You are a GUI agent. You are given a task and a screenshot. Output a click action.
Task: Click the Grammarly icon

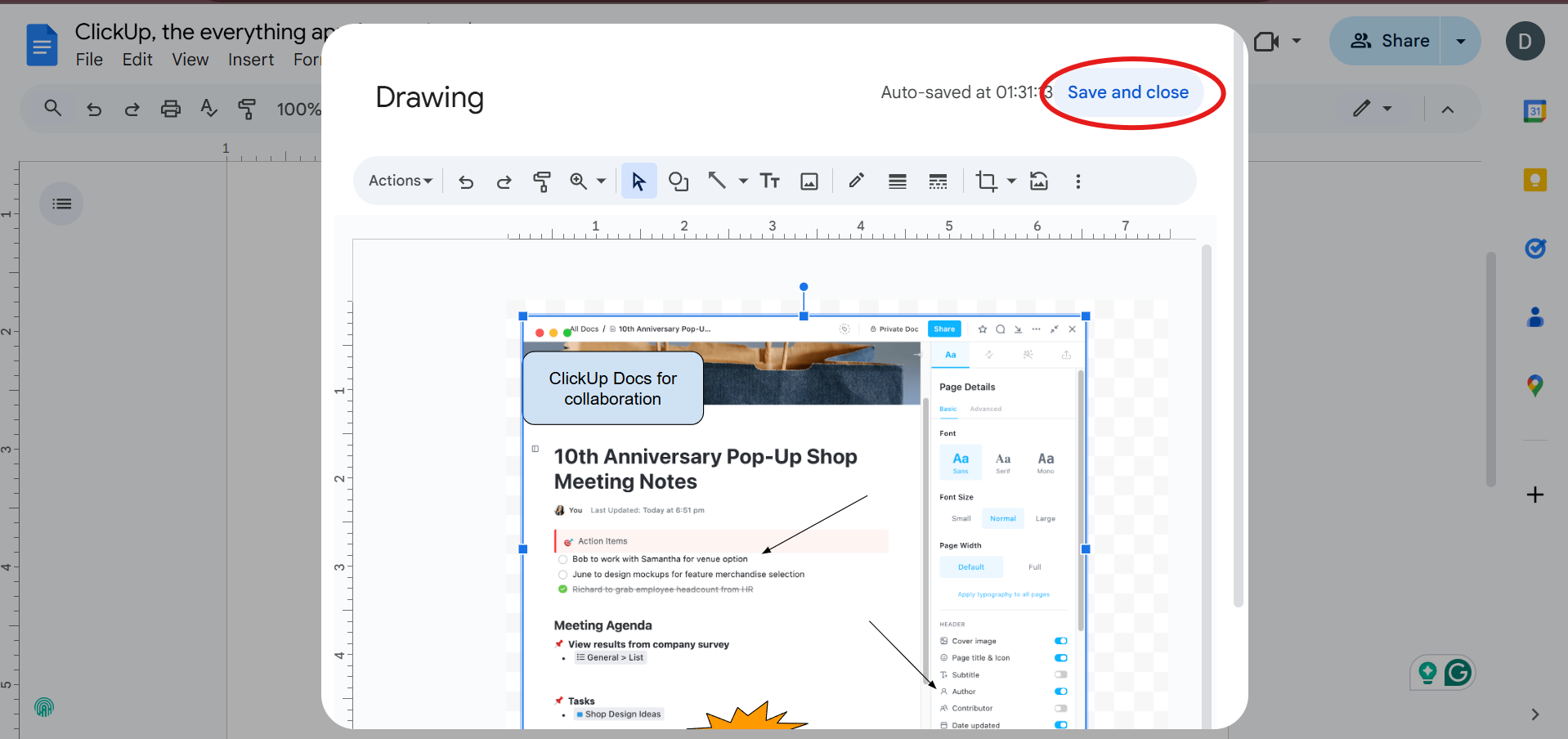click(x=1460, y=672)
